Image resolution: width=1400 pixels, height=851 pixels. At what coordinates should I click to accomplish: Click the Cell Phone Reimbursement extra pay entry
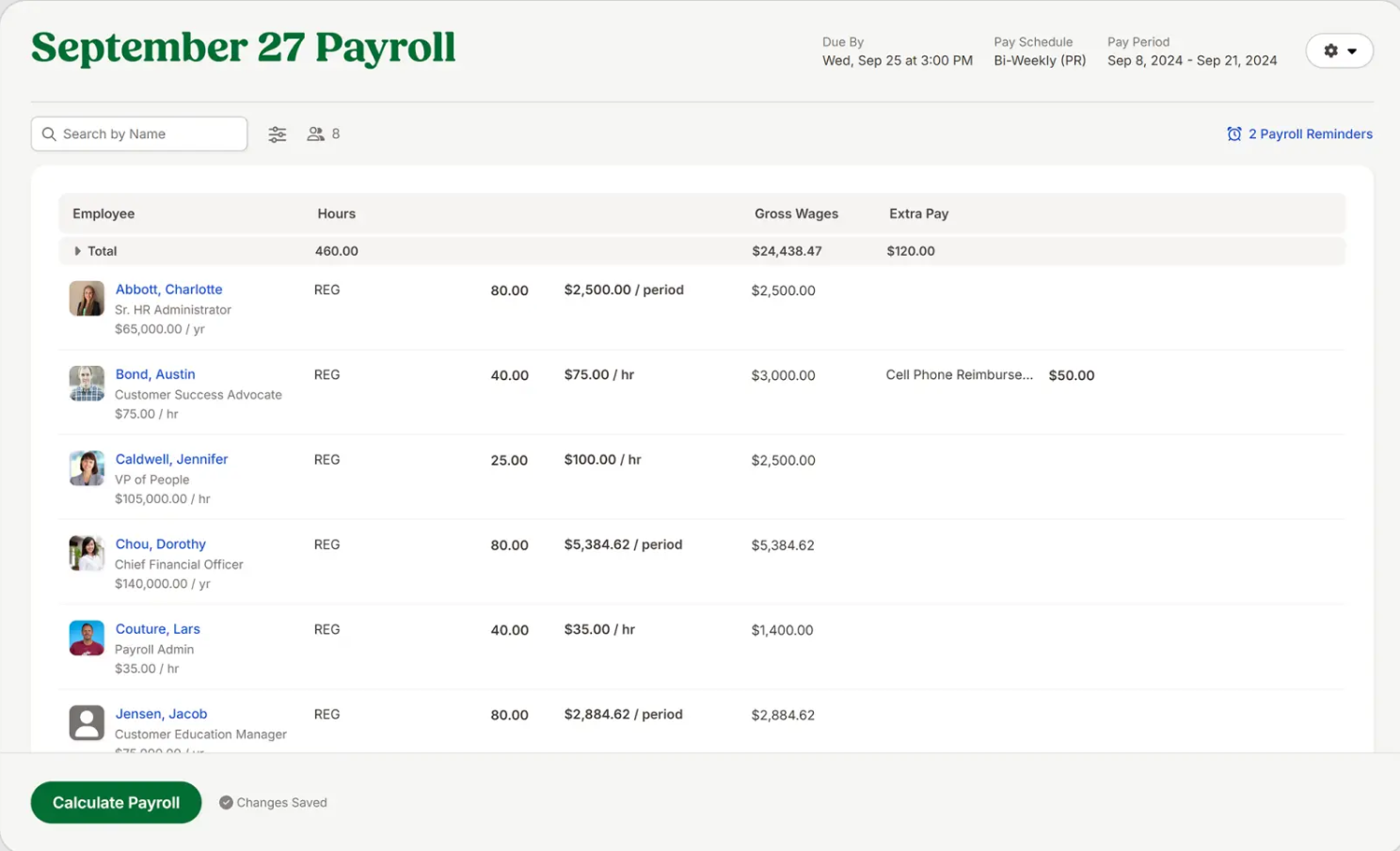pyautogui.click(x=958, y=374)
